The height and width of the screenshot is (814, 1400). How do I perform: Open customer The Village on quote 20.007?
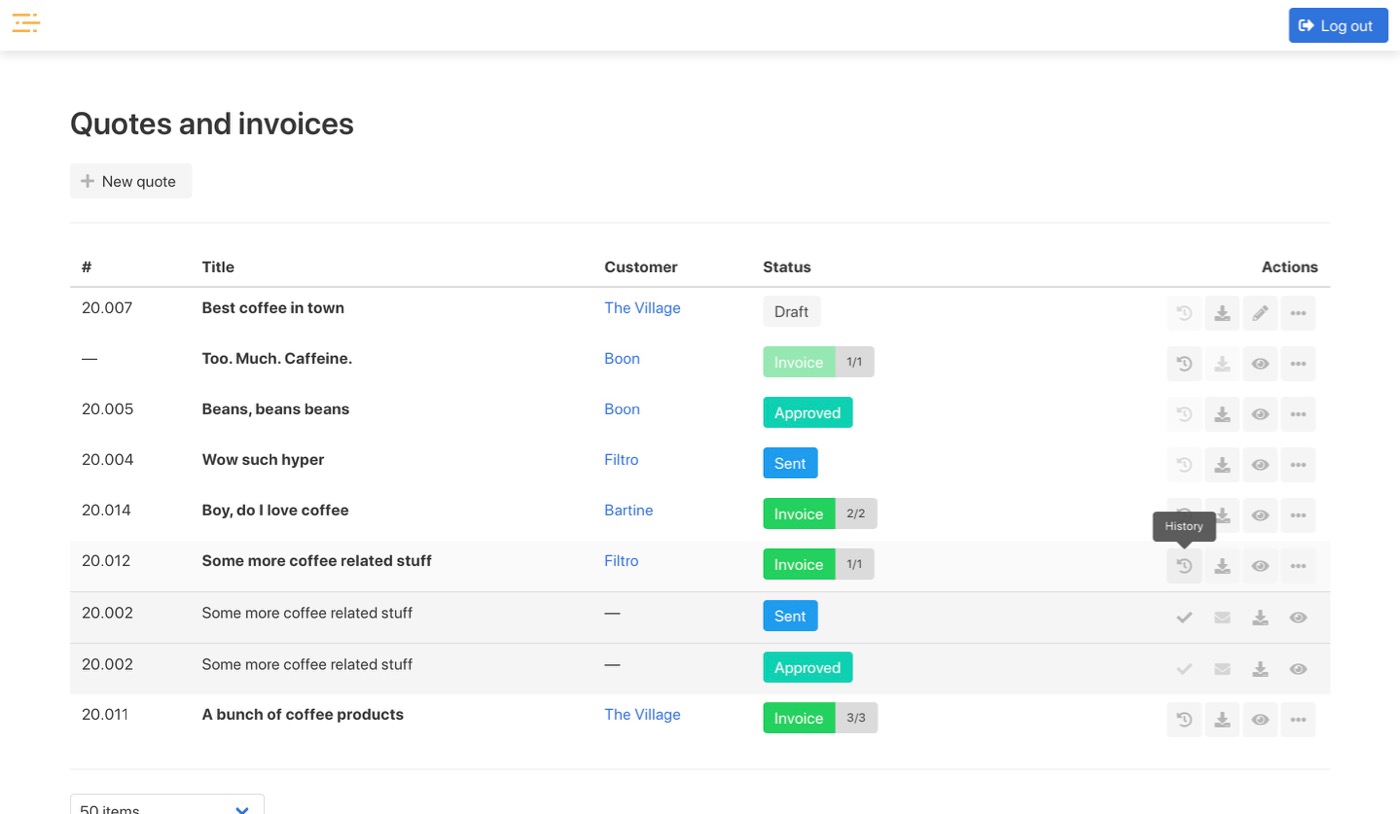tap(642, 308)
